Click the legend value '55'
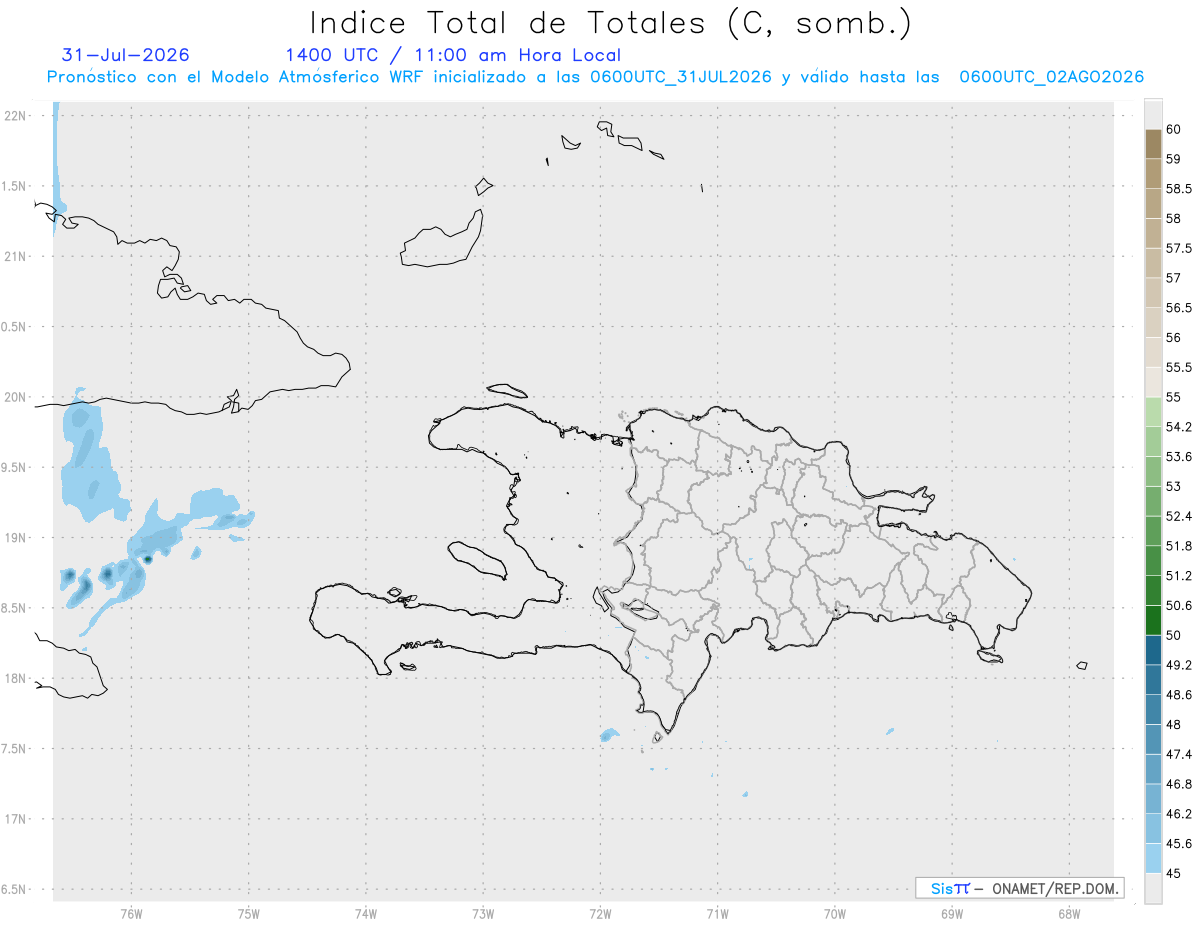The width and height of the screenshot is (1200, 927). coord(1174,398)
